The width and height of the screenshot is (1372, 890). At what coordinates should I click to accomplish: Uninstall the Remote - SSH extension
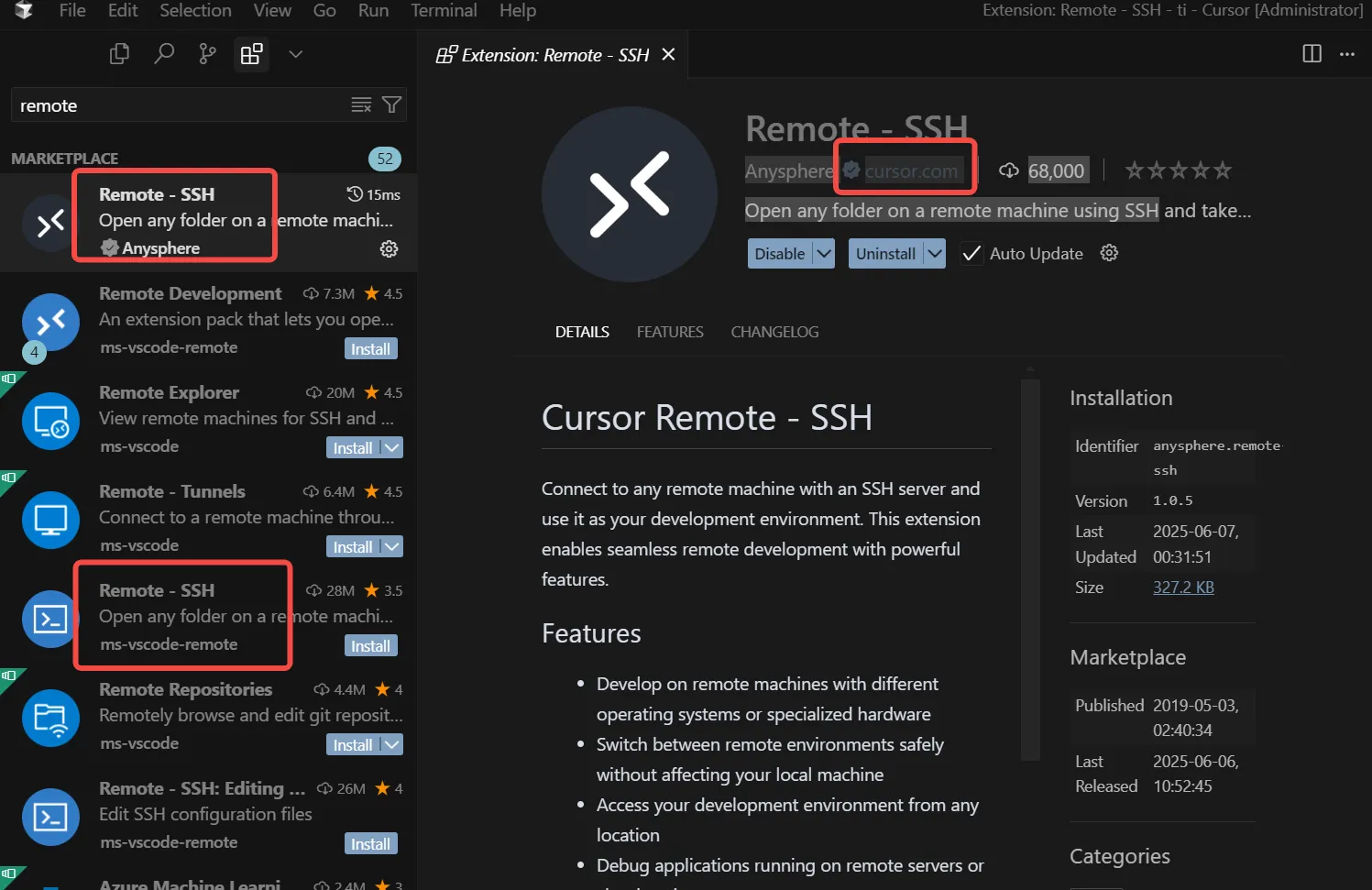[x=885, y=254]
